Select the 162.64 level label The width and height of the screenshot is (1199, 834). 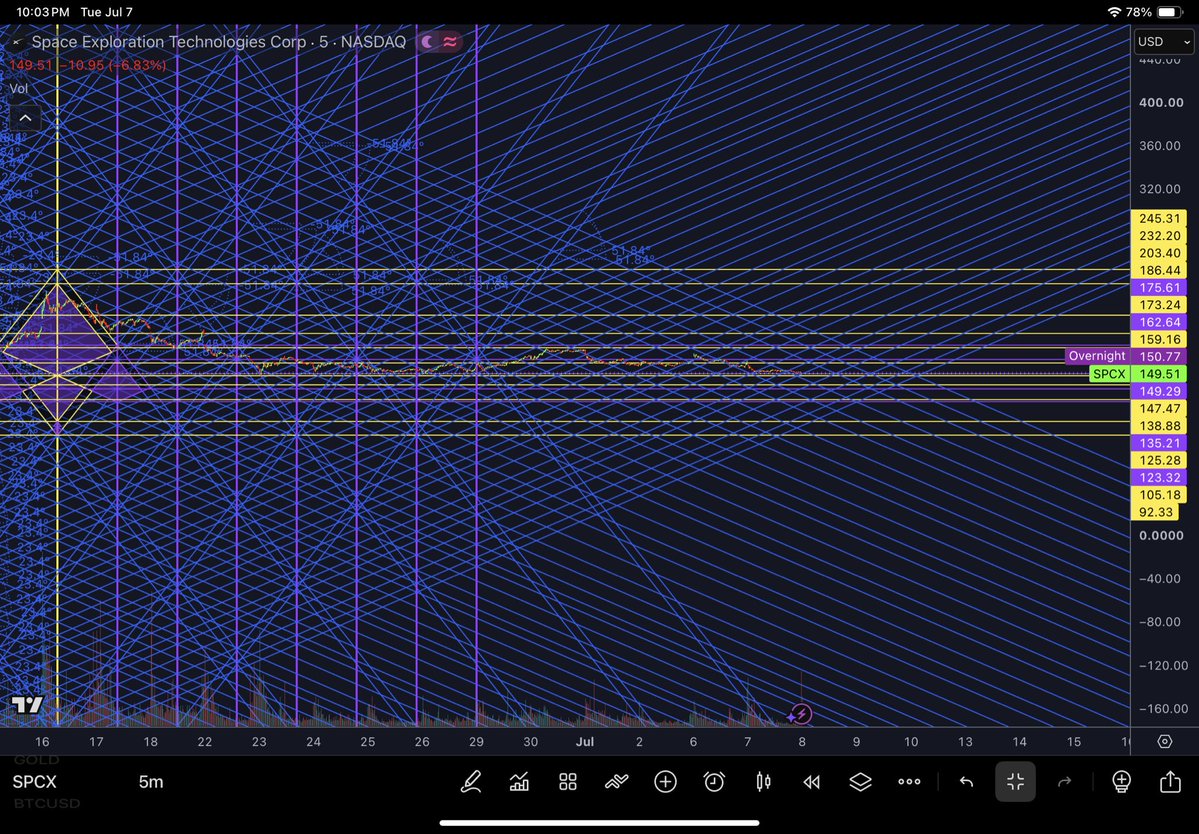point(1159,323)
